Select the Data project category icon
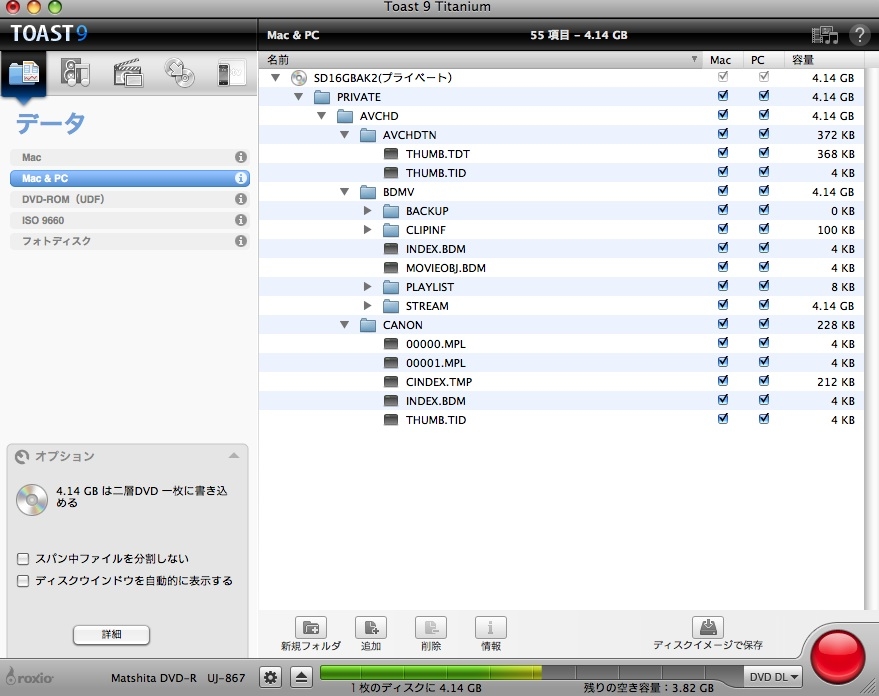This screenshot has height=696, width=879. (x=24, y=73)
